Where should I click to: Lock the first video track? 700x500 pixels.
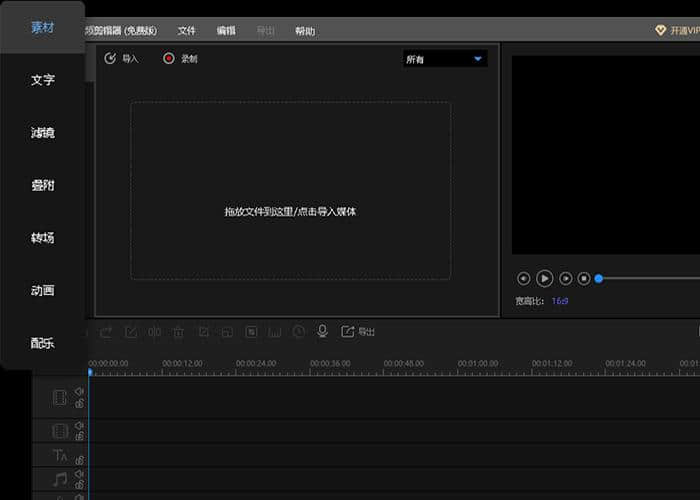coord(79,405)
